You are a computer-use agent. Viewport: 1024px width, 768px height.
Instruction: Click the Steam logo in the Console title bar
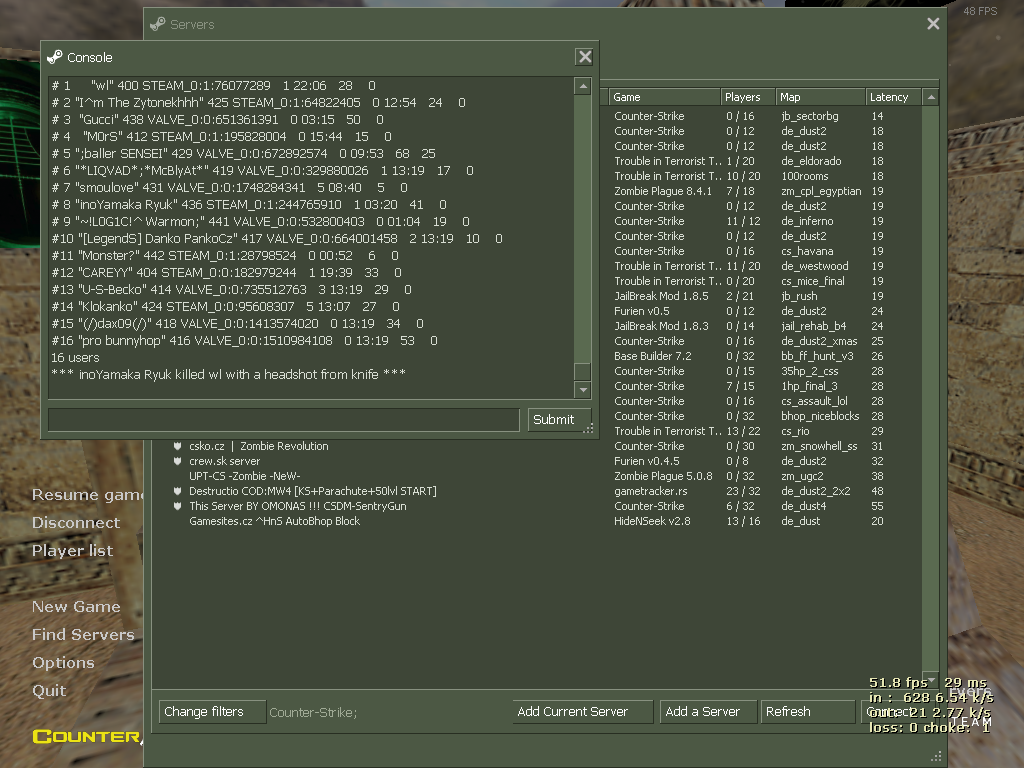pyautogui.click(x=55, y=57)
